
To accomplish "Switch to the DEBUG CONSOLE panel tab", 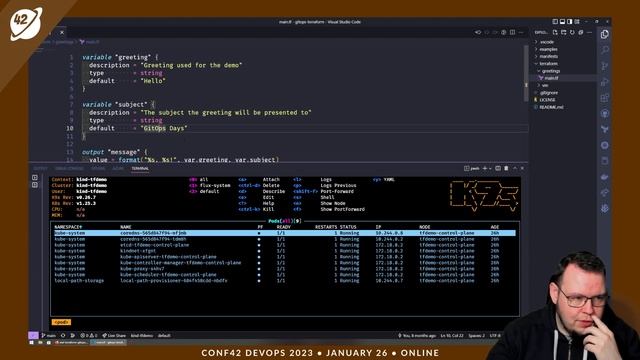I will pos(69,168).
